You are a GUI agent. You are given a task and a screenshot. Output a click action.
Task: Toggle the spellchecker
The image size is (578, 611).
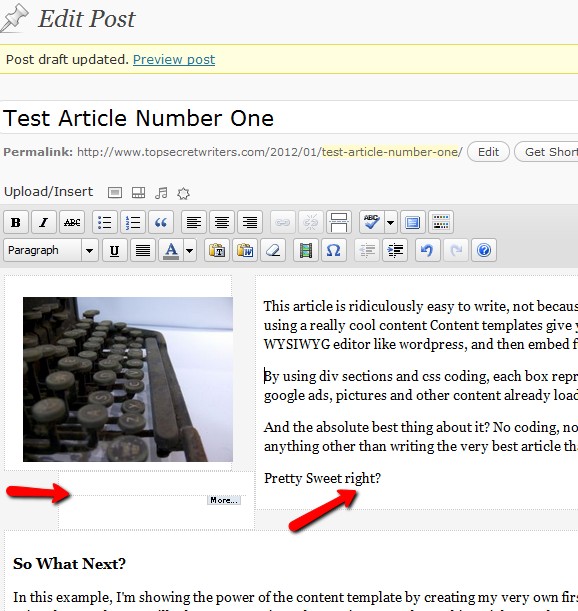coord(371,223)
